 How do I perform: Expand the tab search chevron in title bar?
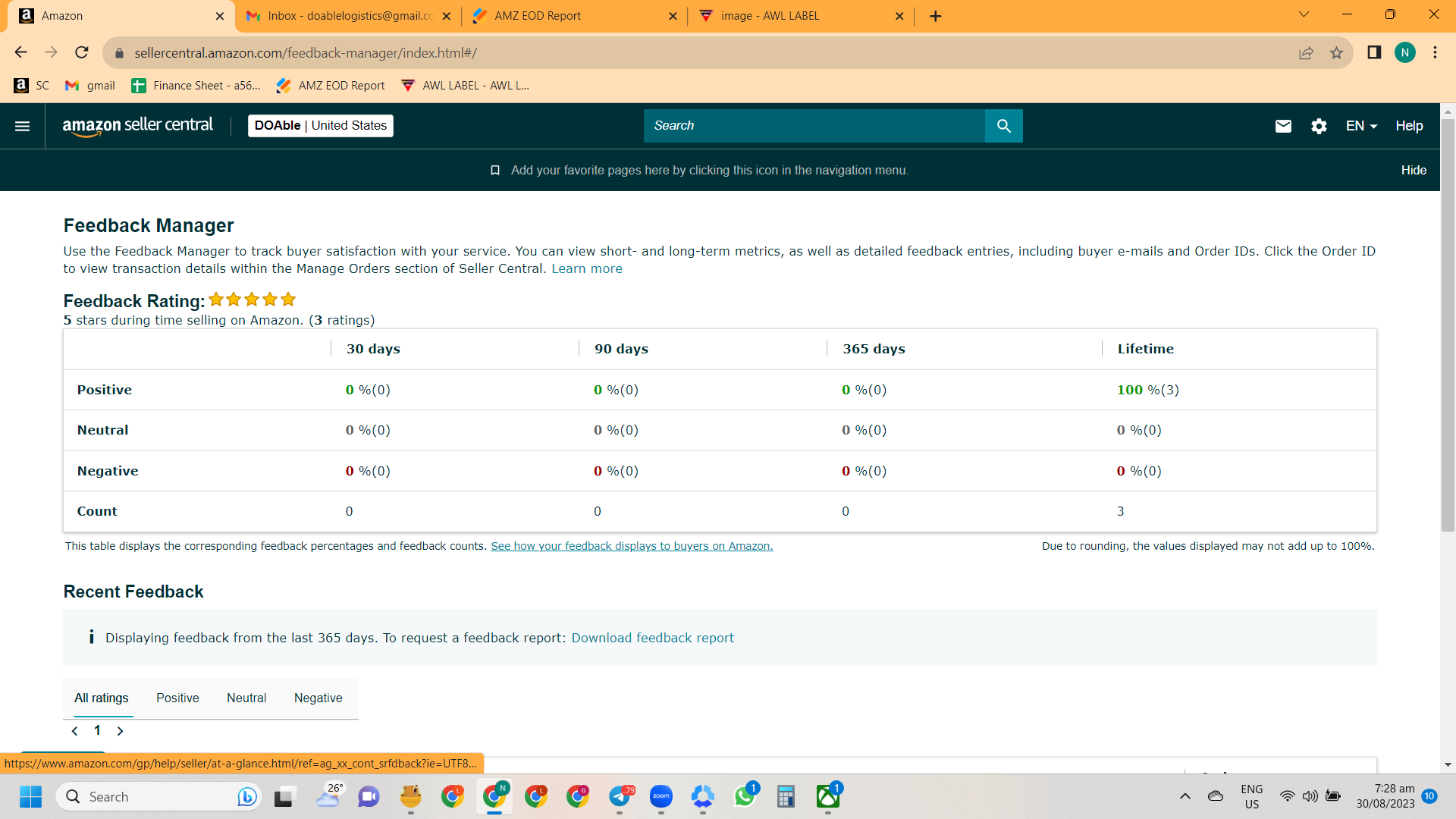pyautogui.click(x=1304, y=14)
